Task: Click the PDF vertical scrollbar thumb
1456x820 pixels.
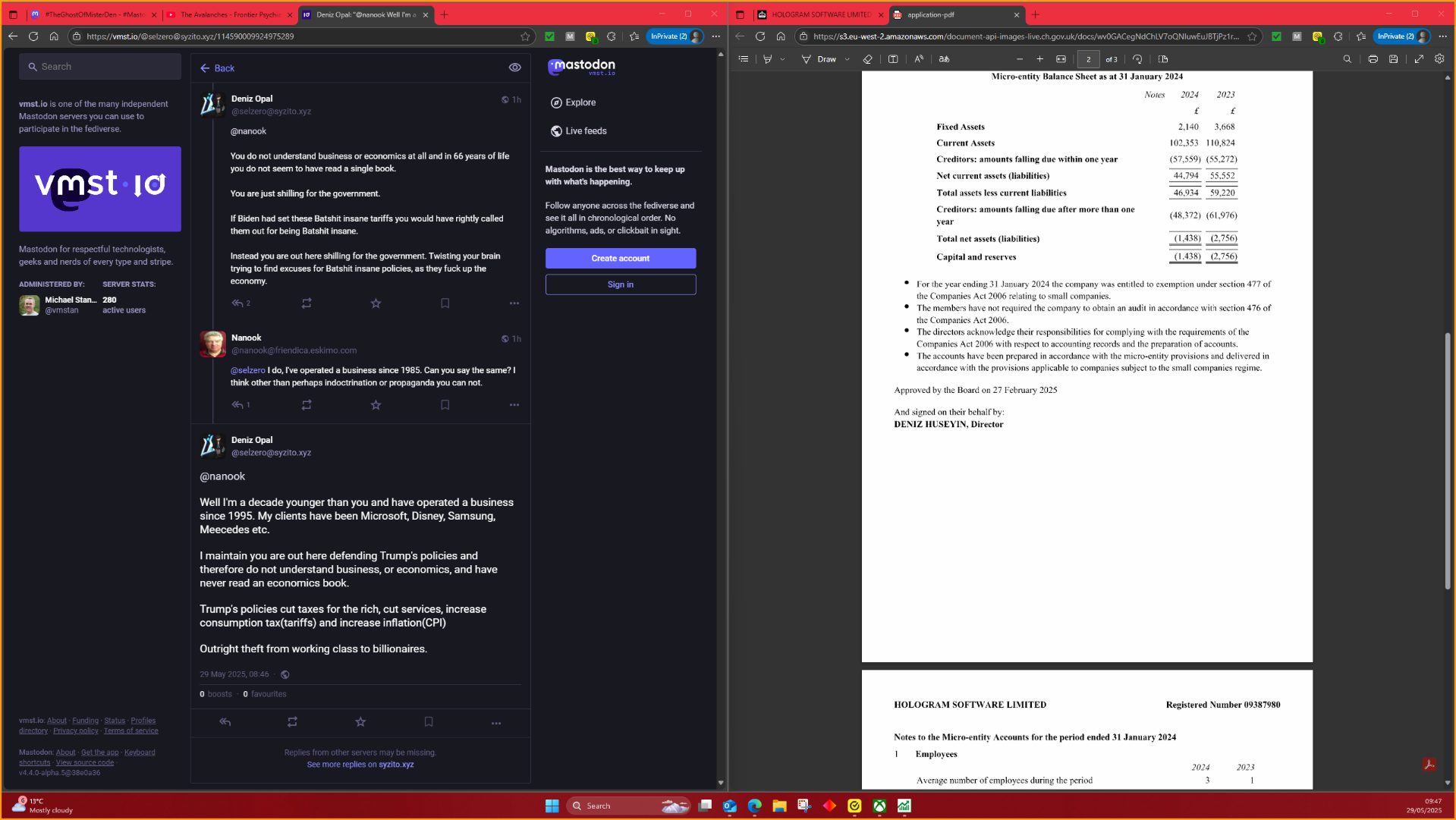Action: click(1448, 461)
